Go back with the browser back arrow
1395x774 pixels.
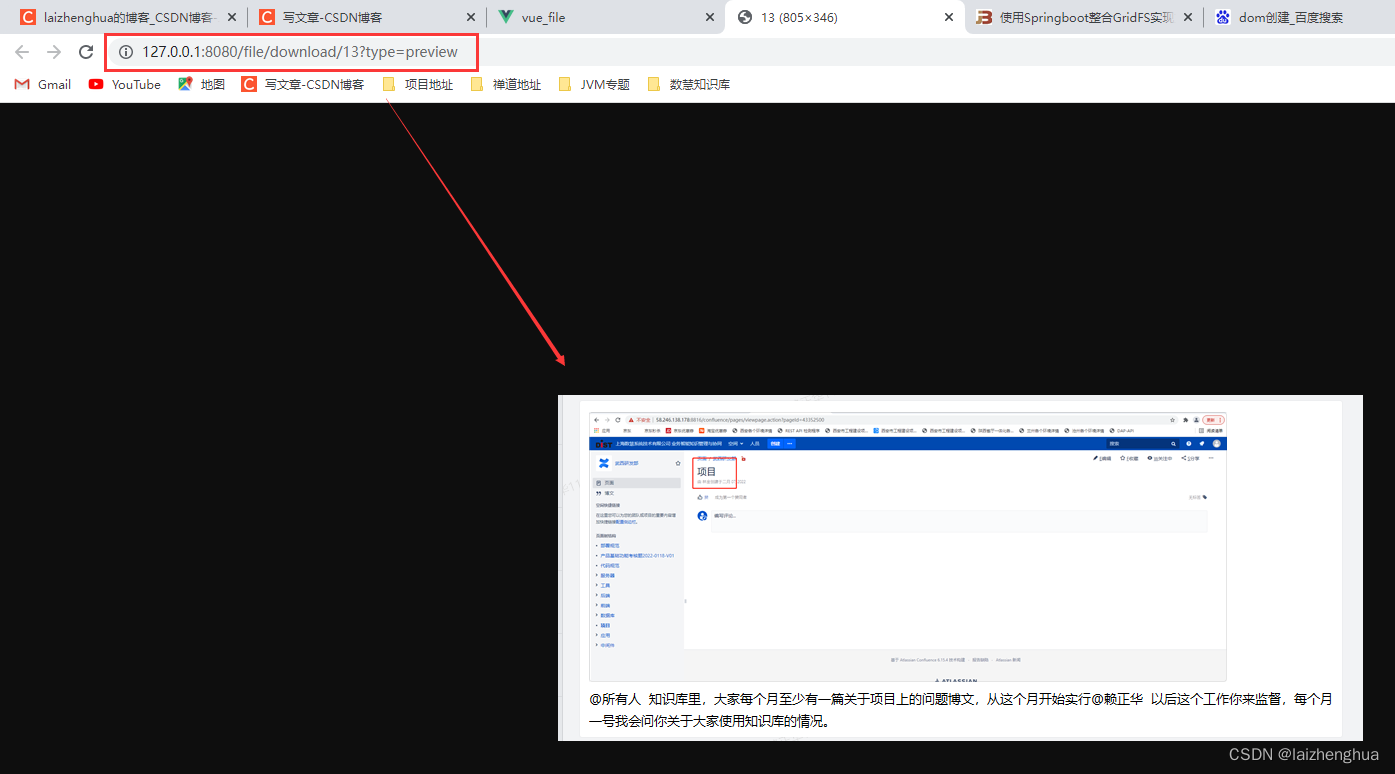[22, 52]
